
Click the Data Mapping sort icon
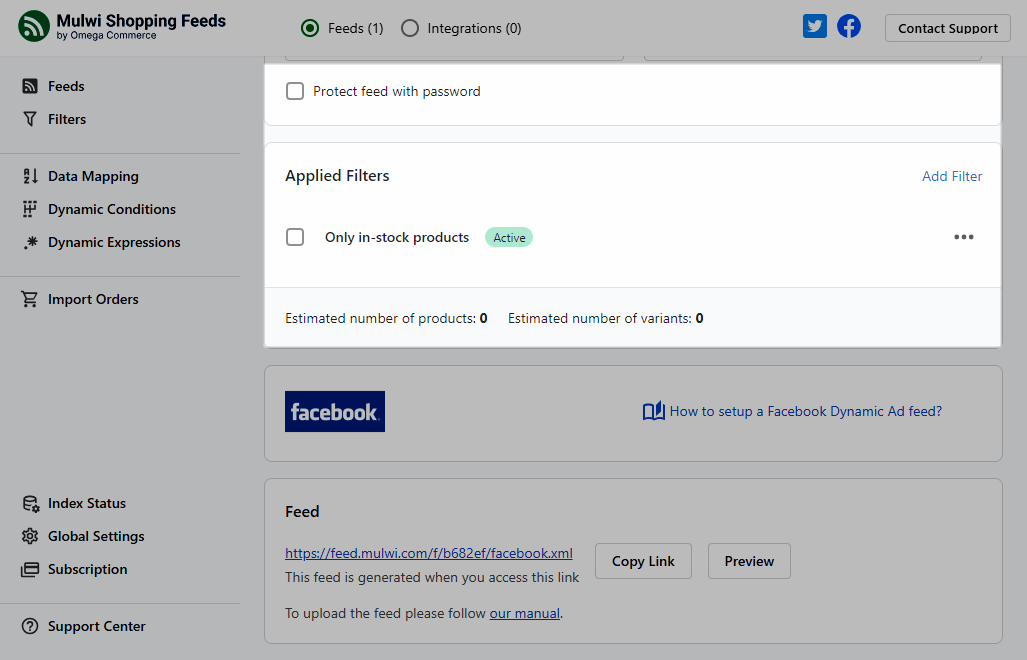pyautogui.click(x=30, y=177)
